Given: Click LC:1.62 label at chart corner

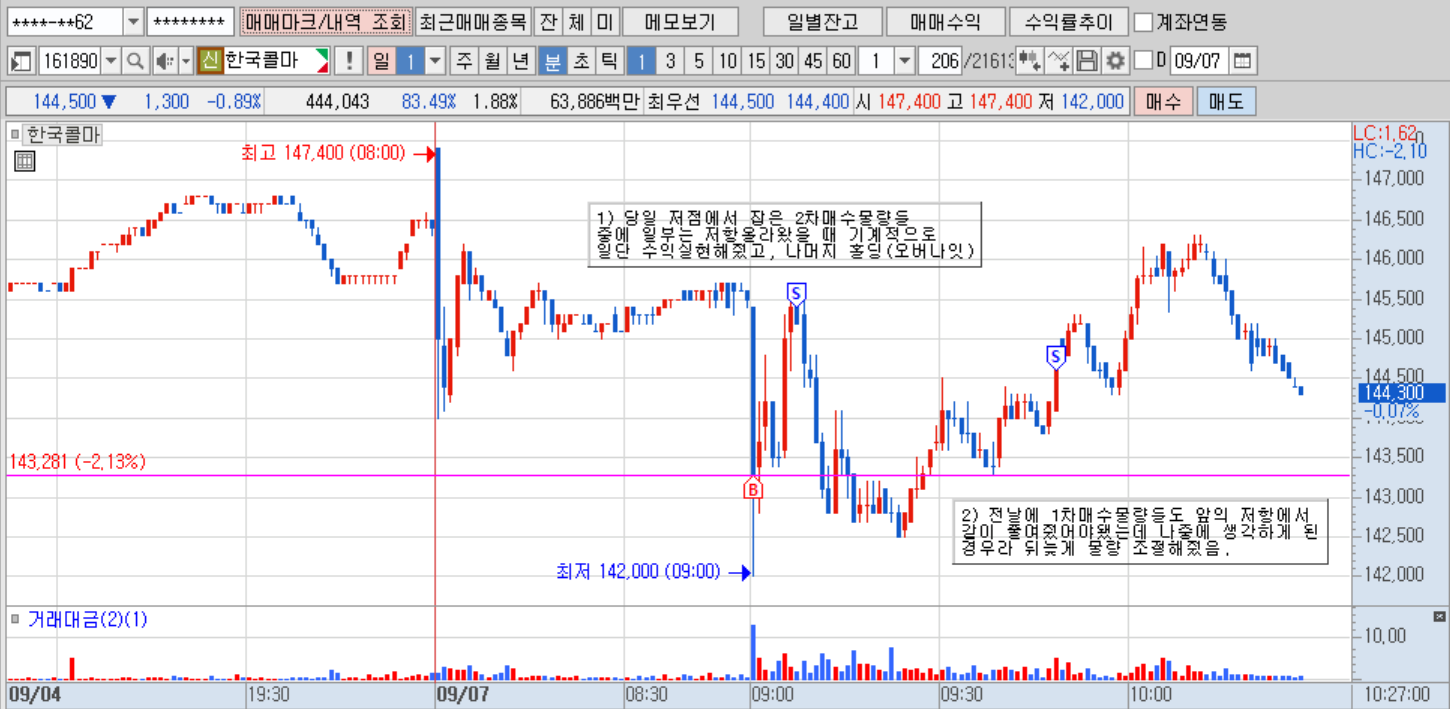Looking at the screenshot, I should tap(1384, 133).
